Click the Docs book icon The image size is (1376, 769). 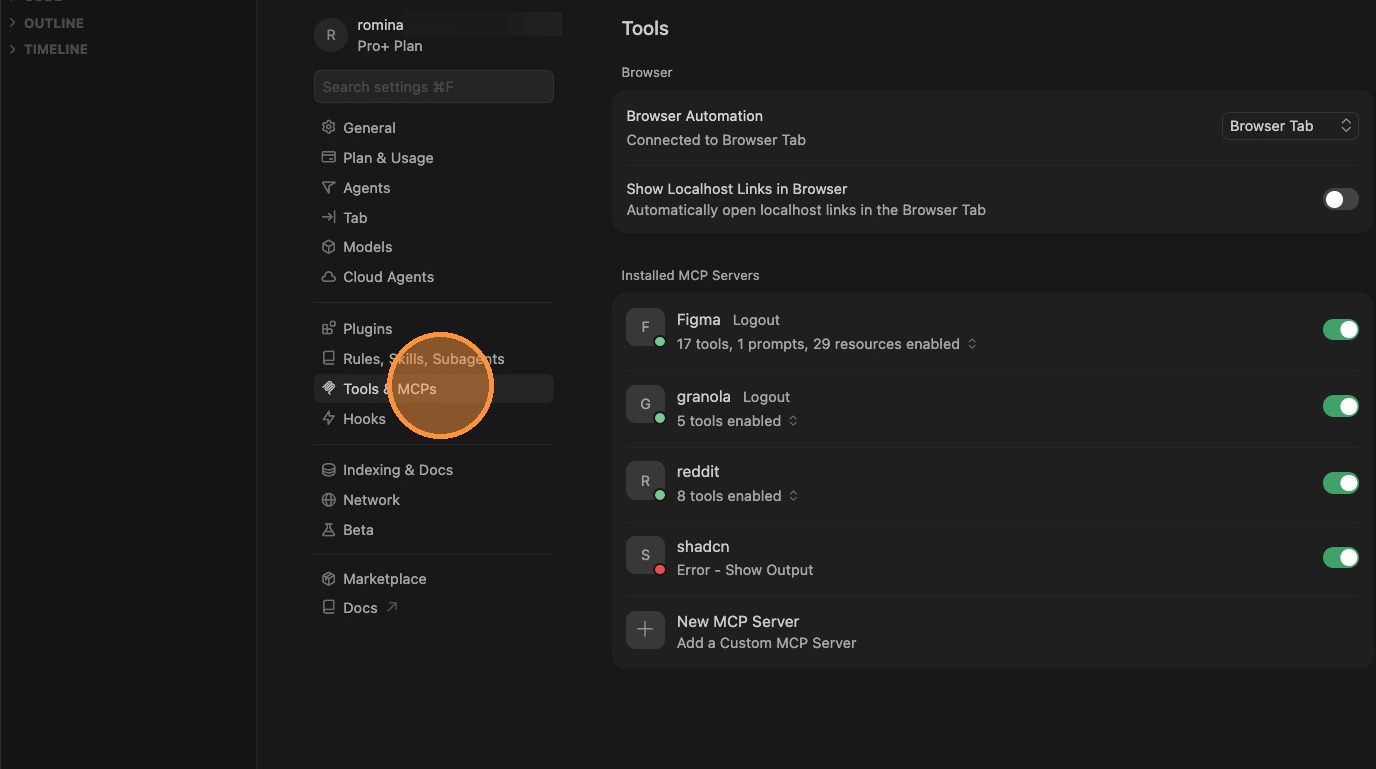pyautogui.click(x=328, y=607)
